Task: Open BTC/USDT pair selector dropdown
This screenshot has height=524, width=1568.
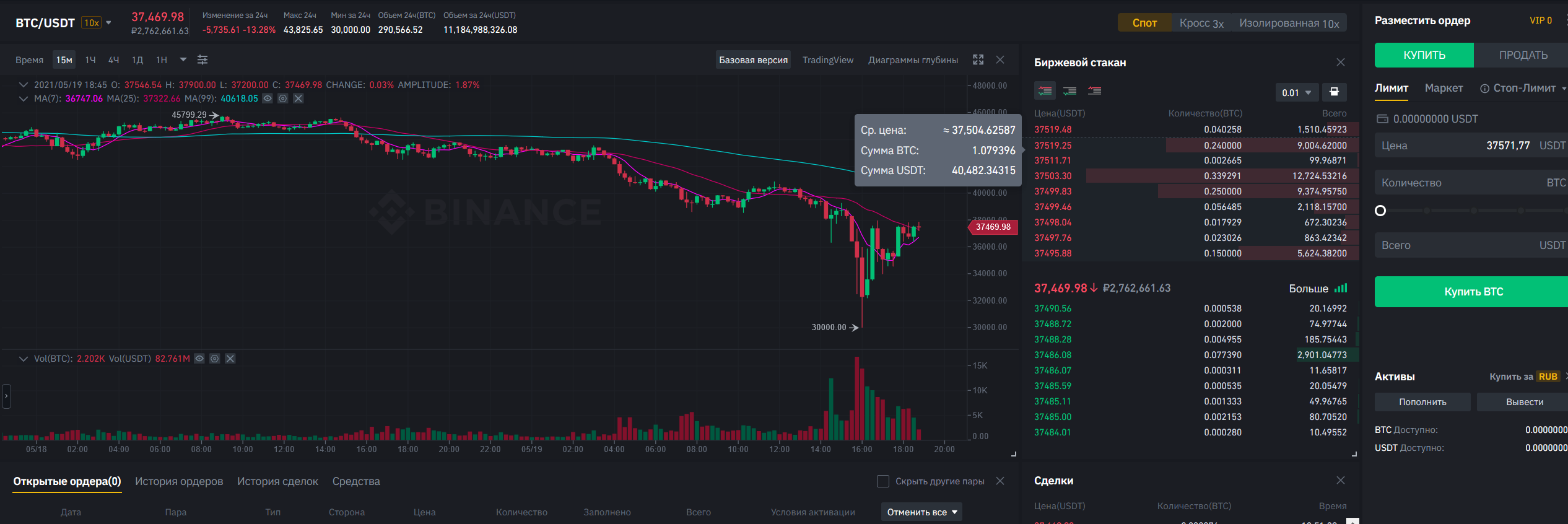Action: [x=108, y=23]
